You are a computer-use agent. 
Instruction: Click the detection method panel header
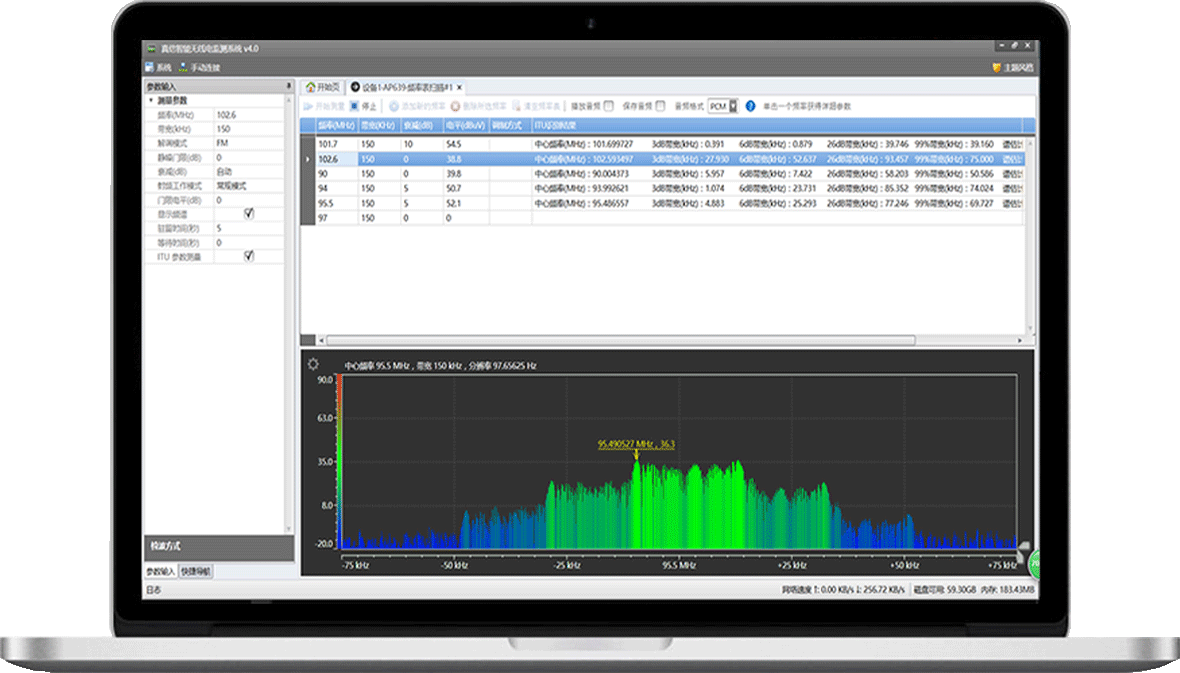[x=218, y=547]
